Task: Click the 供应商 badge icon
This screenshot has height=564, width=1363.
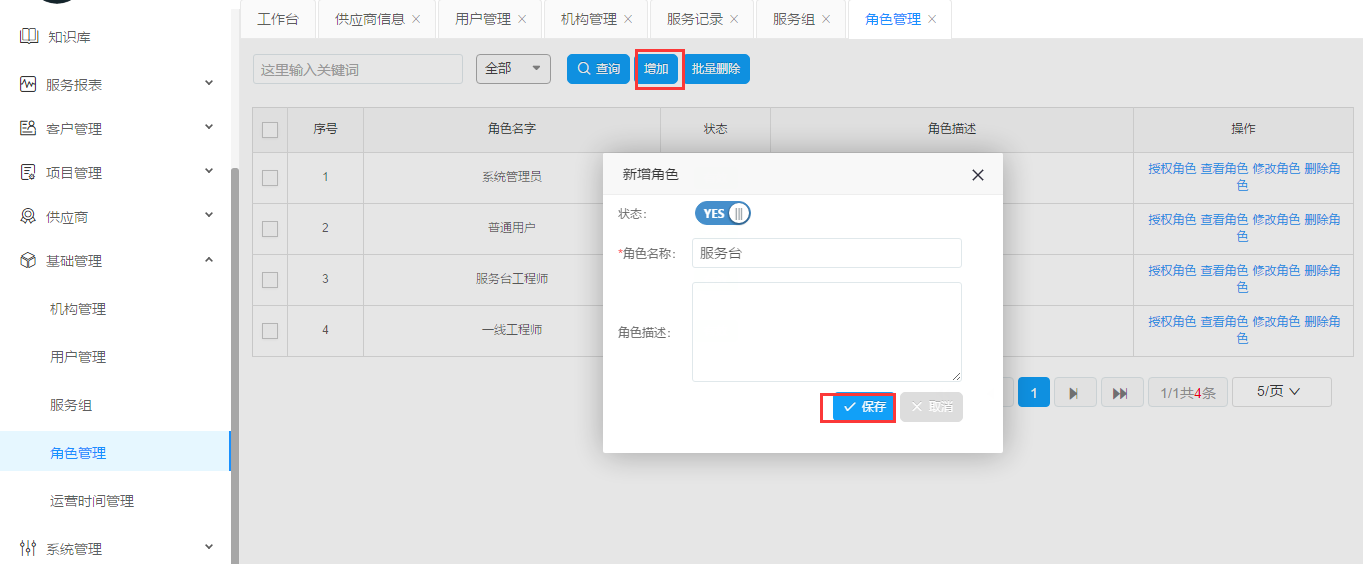Action: pos(28,217)
